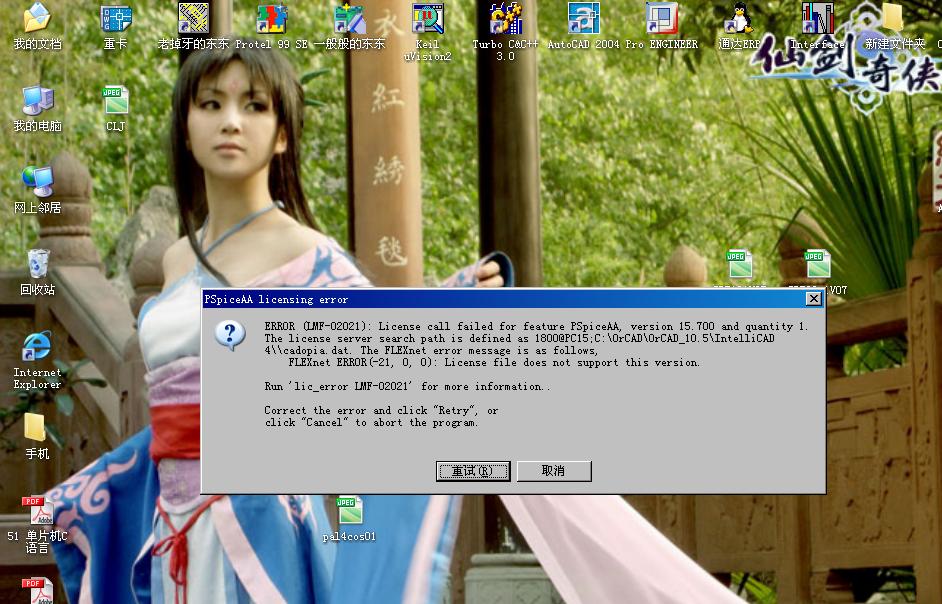Image resolution: width=942 pixels, height=604 pixels.
Task: Select the Protel 99 SE shortcut
Action: click(x=271, y=17)
